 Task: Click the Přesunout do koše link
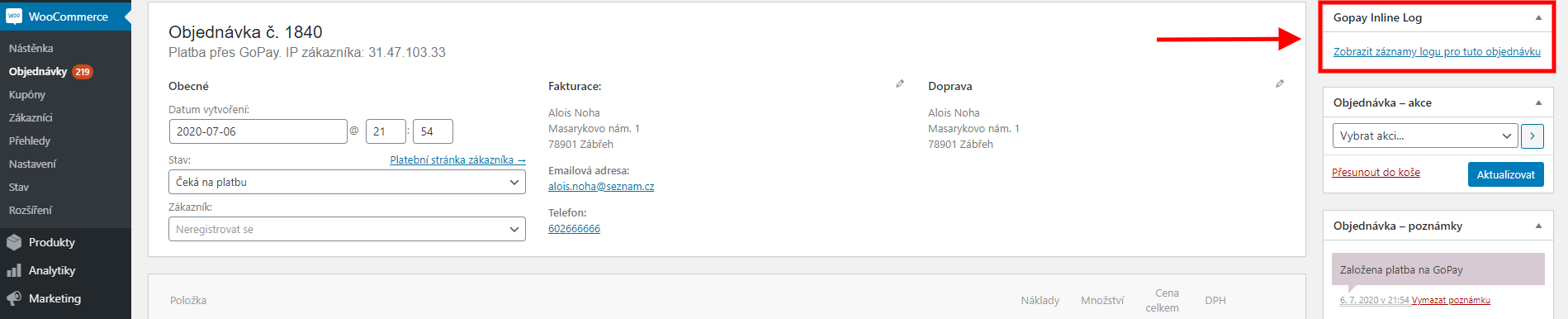click(x=1376, y=172)
